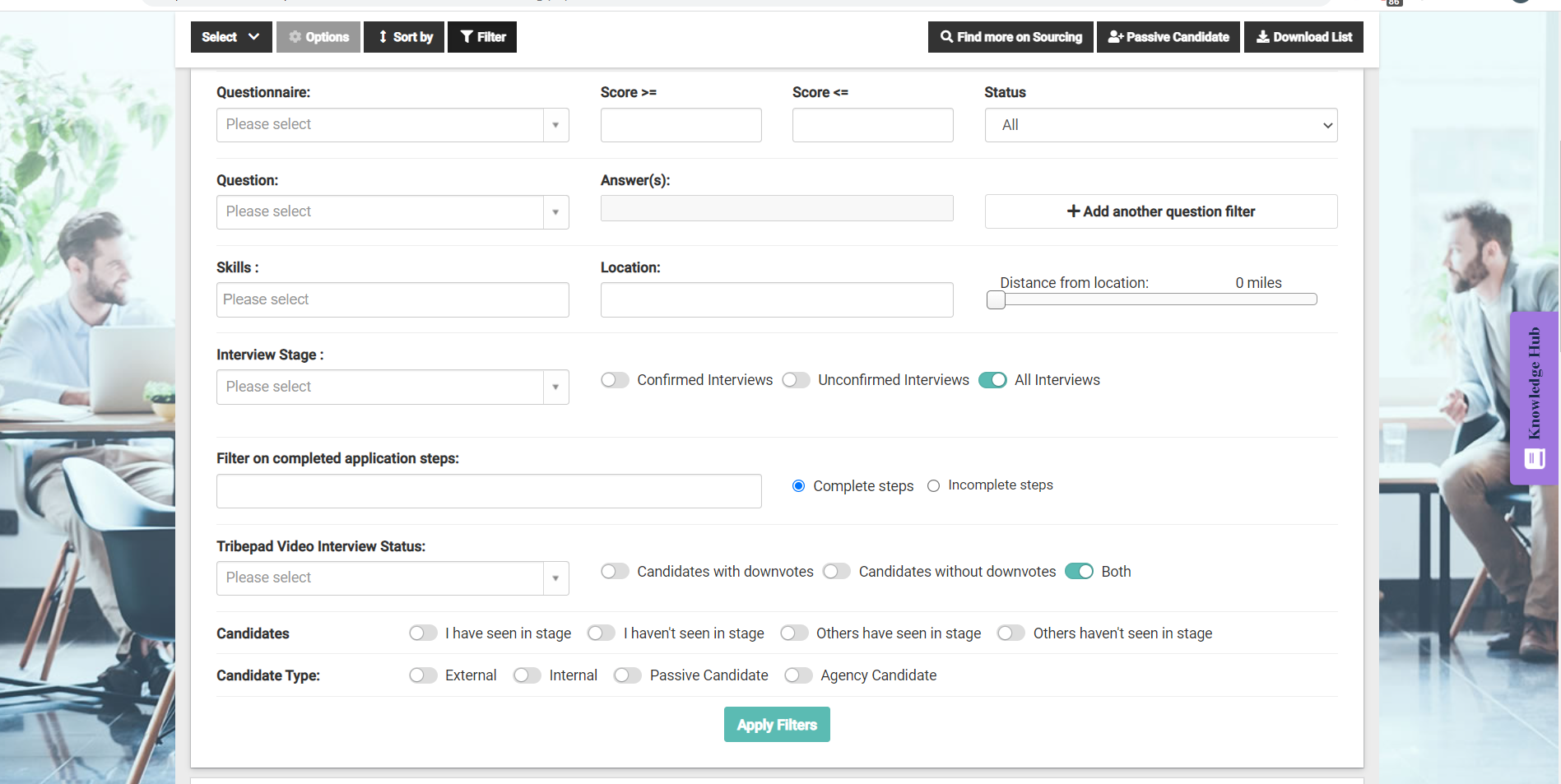Viewport: 1561px width, 784px height.
Task: Click the magnifier icon on Find more on Sourcing
Action: point(945,37)
